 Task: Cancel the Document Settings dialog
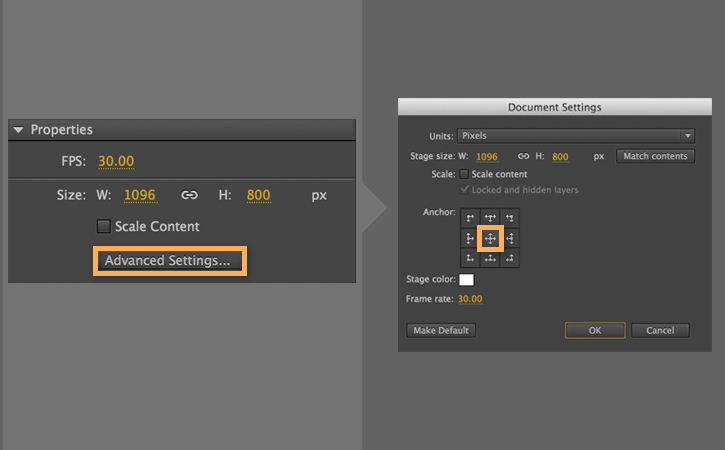(x=660, y=330)
